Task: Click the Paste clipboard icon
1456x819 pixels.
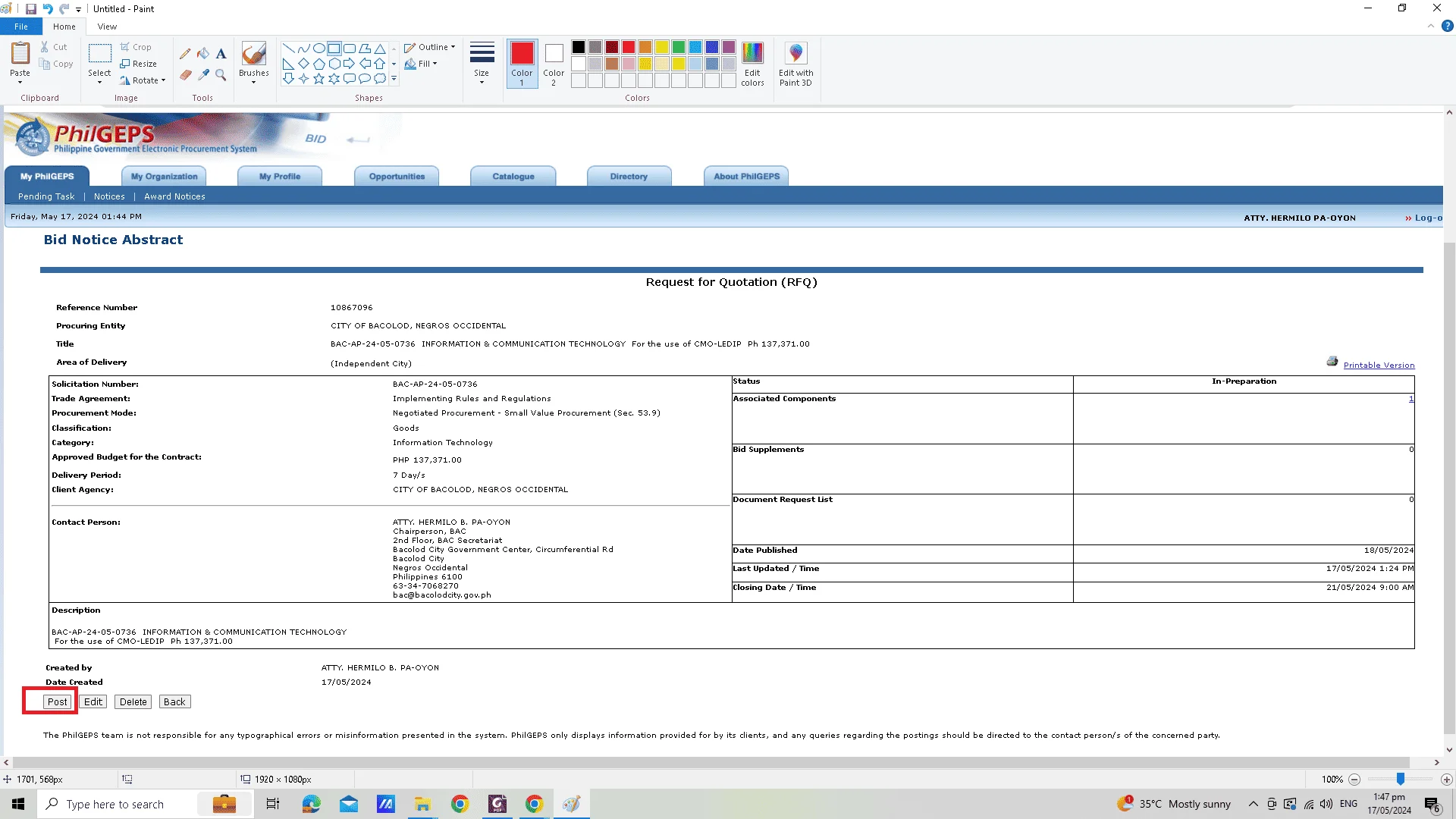Action: pyautogui.click(x=20, y=53)
